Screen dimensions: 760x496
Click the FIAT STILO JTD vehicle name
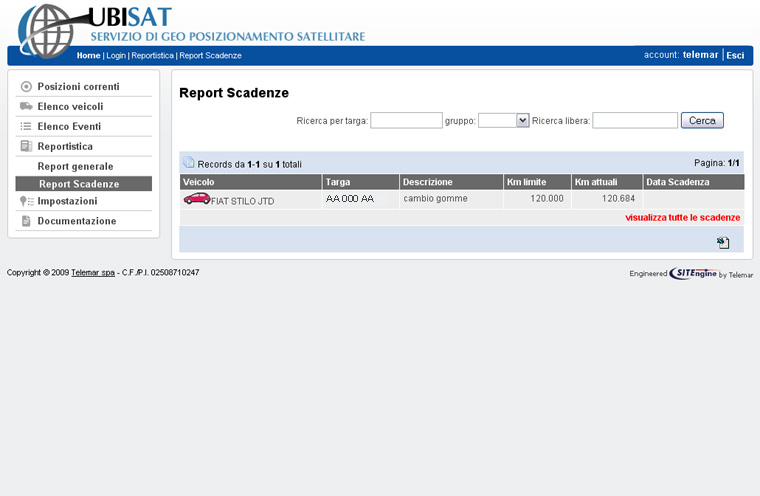click(242, 201)
